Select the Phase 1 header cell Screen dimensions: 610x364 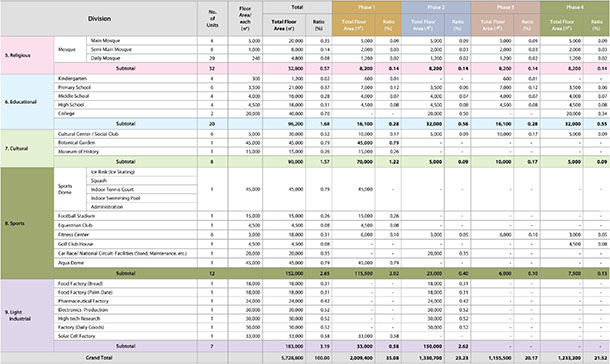pyautogui.click(x=366, y=7)
